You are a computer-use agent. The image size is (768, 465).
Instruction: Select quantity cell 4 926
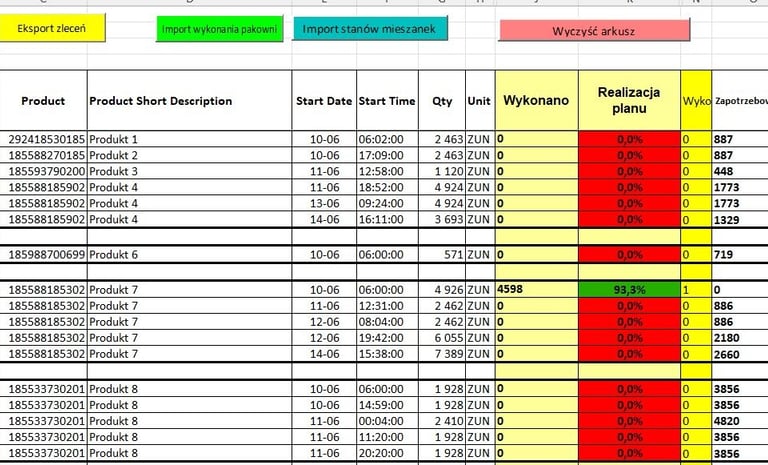442,290
